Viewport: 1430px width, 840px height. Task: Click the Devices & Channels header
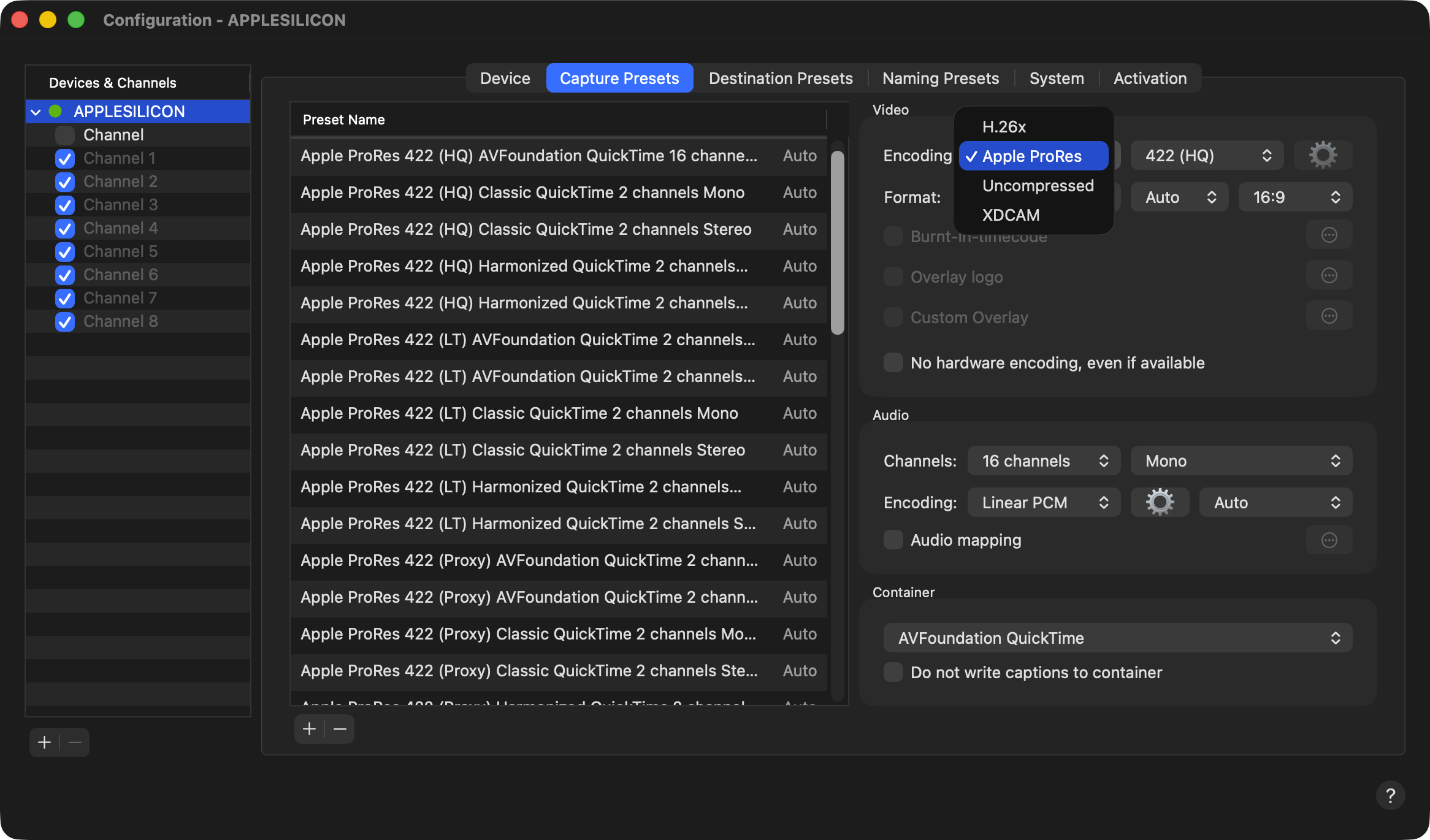(137, 83)
